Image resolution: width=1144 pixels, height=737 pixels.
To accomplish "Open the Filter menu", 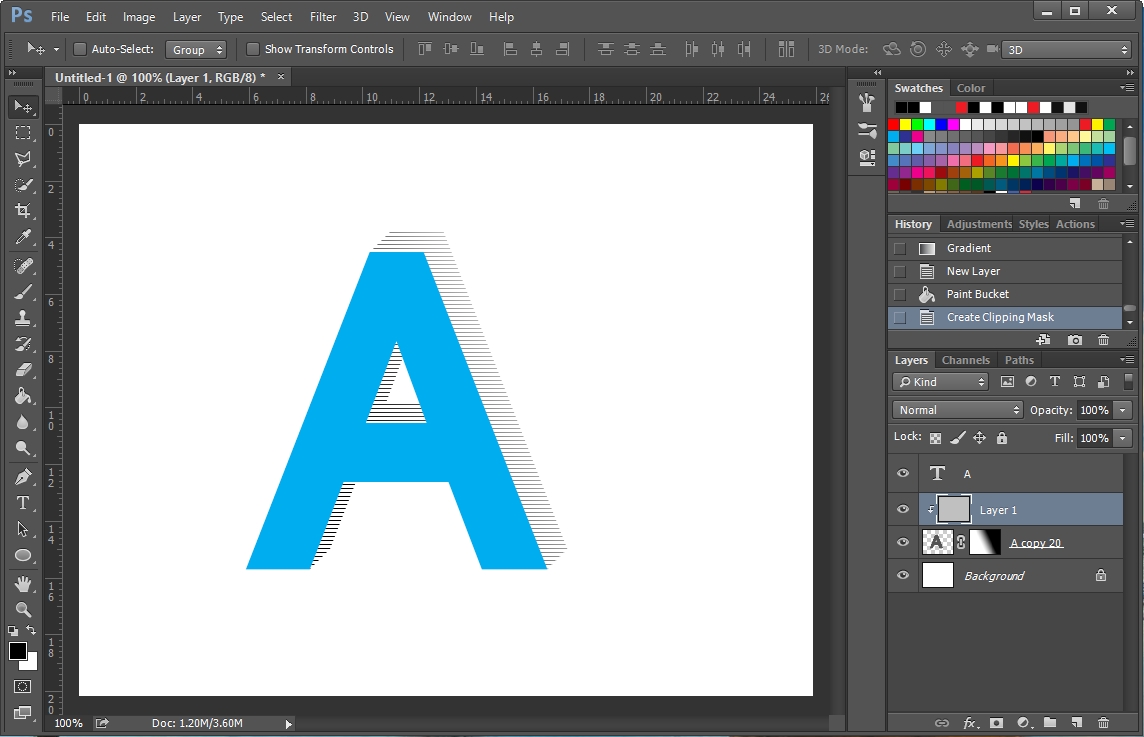I will tap(322, 17).
